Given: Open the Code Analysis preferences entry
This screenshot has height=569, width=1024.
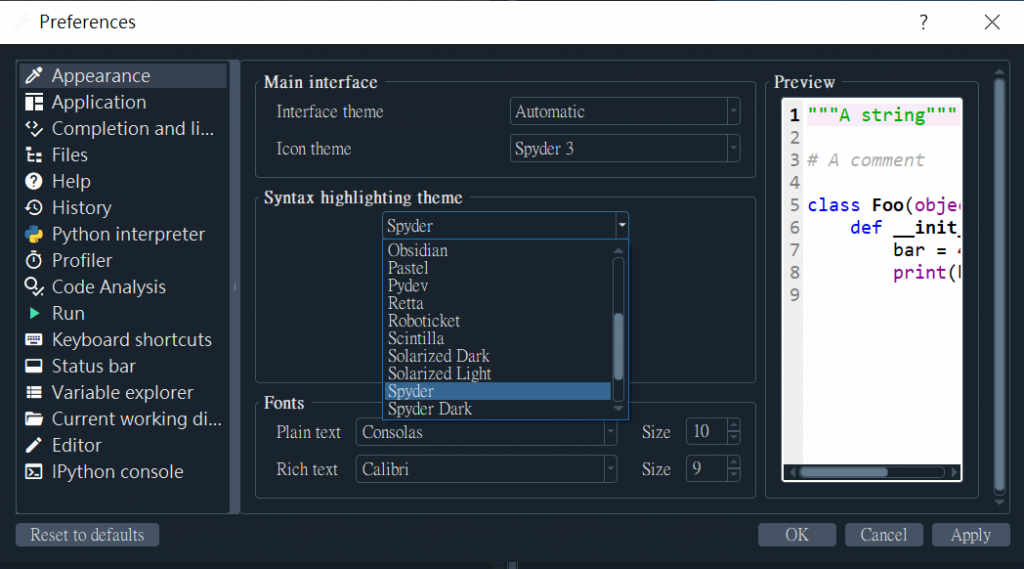Looking at the screenshot, I should tap(124, 287).
